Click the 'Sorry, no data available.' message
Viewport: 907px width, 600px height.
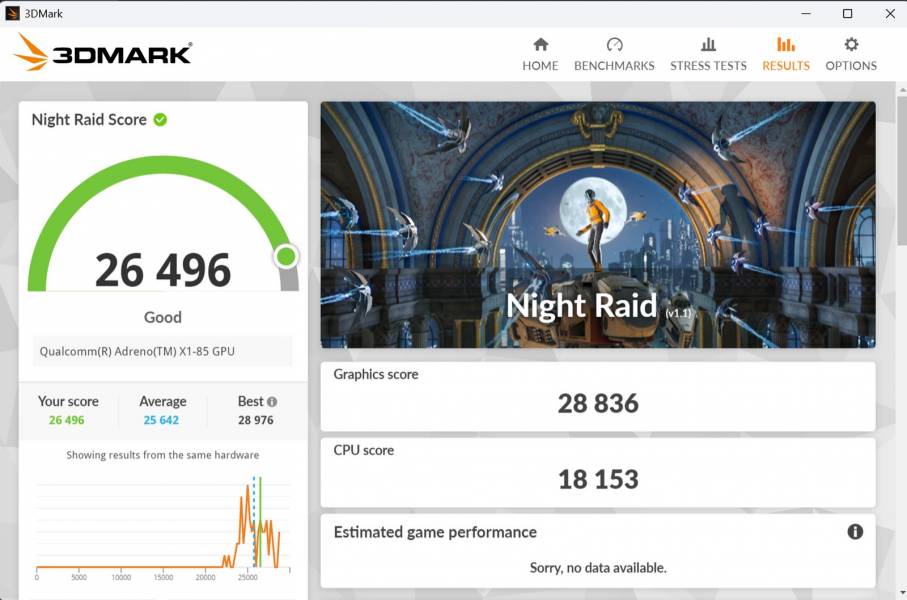[x=598, y=568]
